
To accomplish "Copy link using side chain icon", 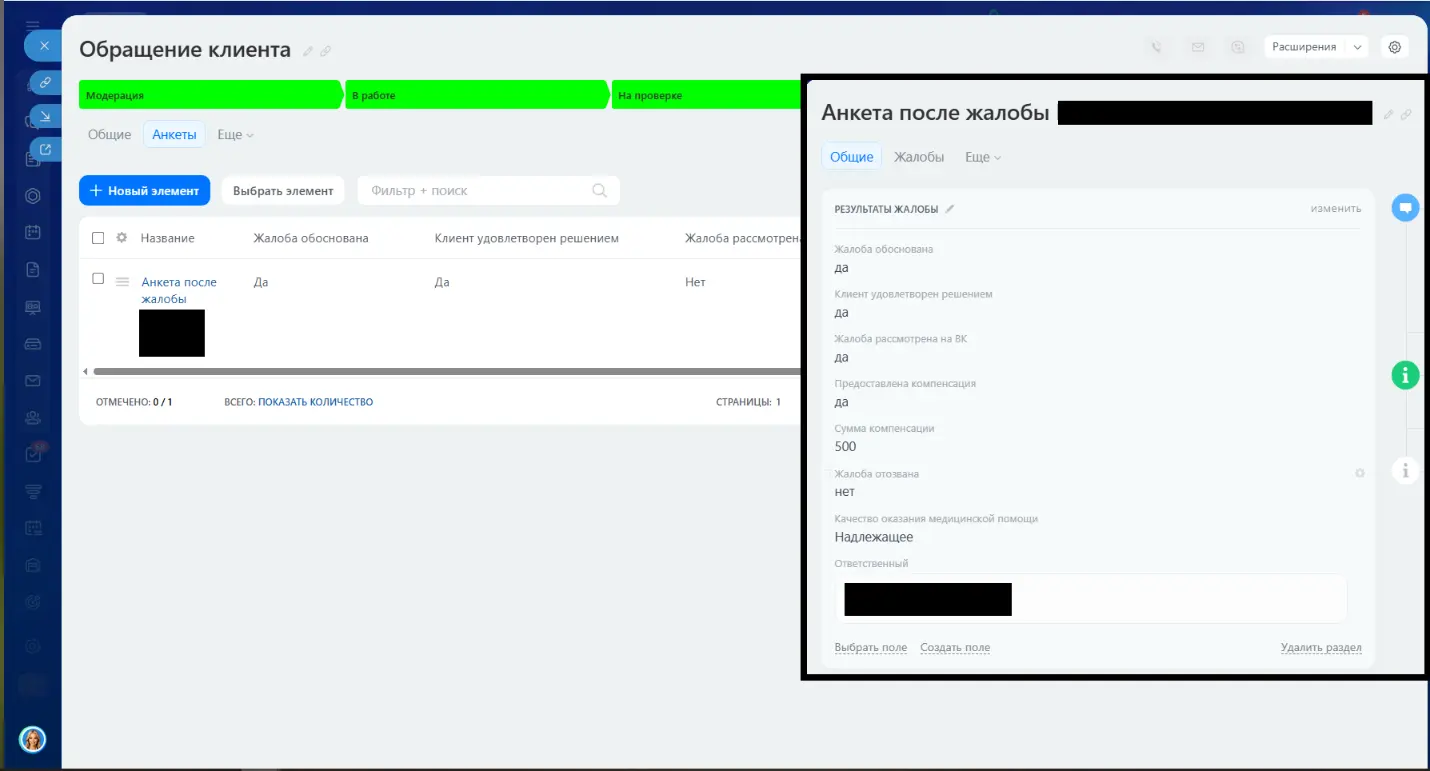I will [x=45, y=82].
